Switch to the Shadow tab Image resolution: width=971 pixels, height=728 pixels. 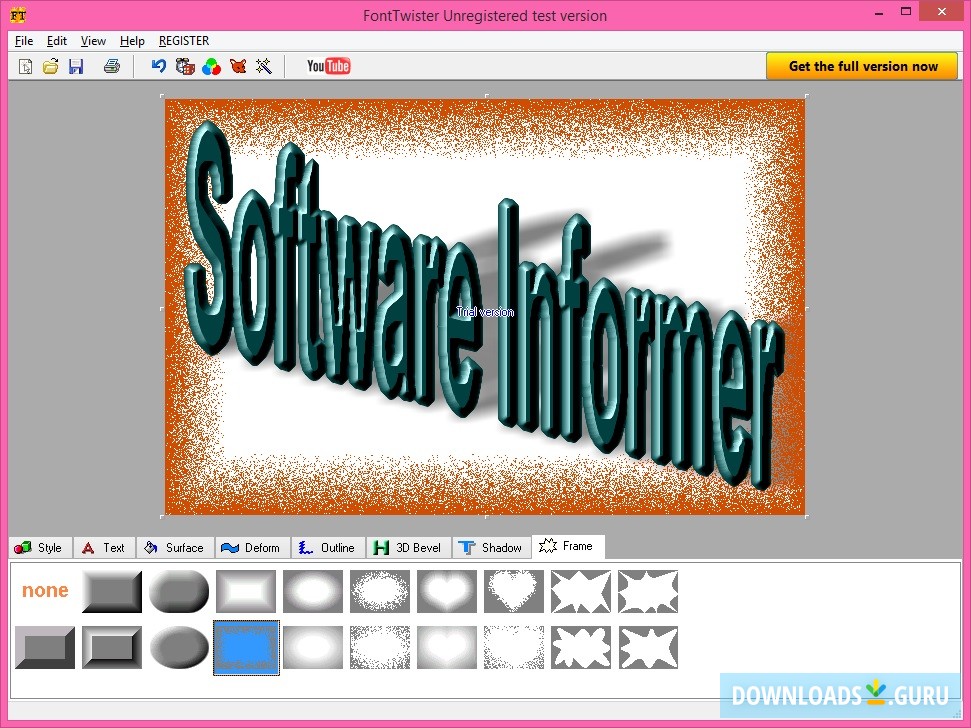(491, 548)
